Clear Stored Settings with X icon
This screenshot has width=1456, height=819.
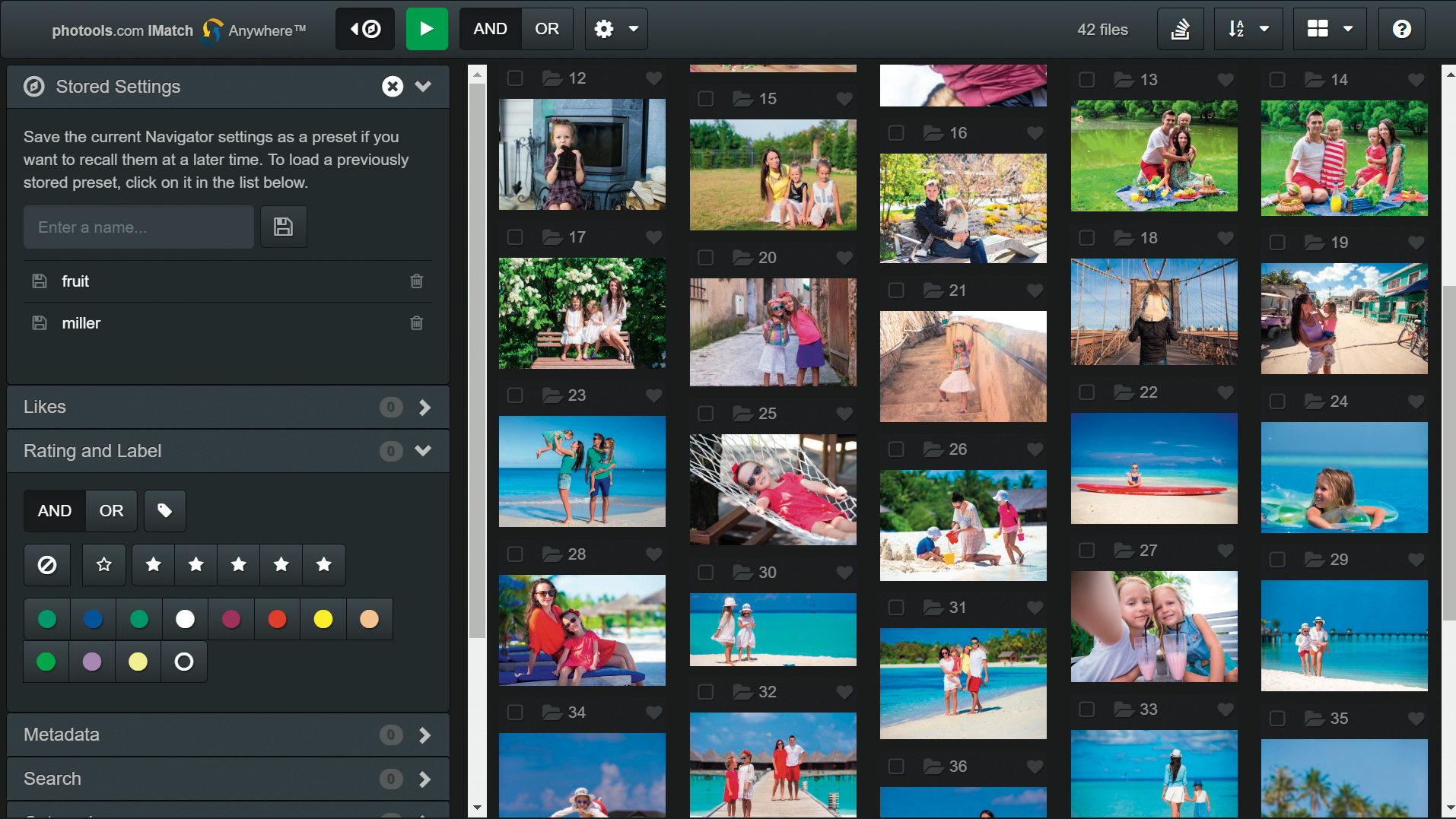392,87
